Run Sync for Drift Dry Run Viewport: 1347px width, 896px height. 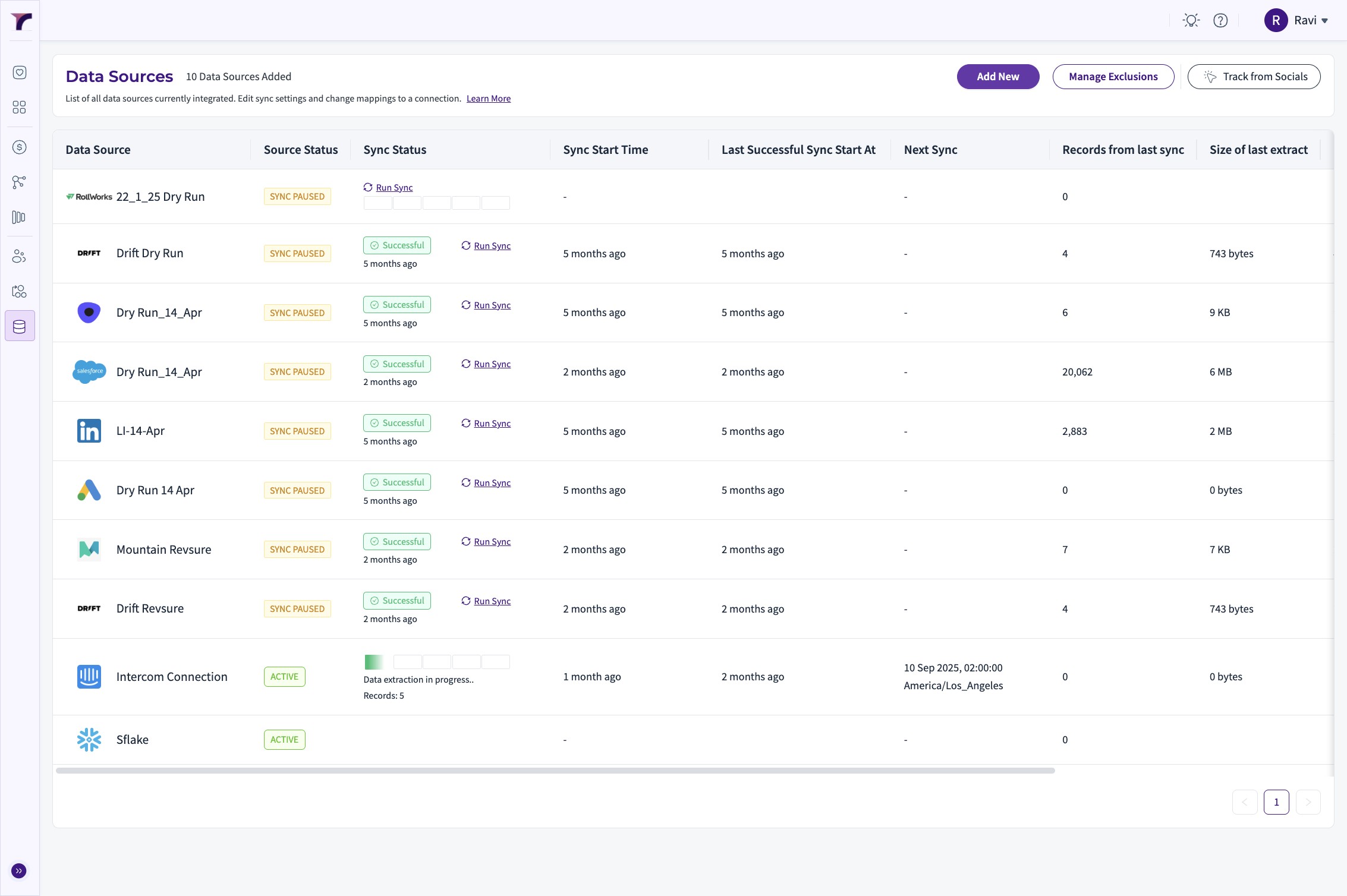pos(492,246)
